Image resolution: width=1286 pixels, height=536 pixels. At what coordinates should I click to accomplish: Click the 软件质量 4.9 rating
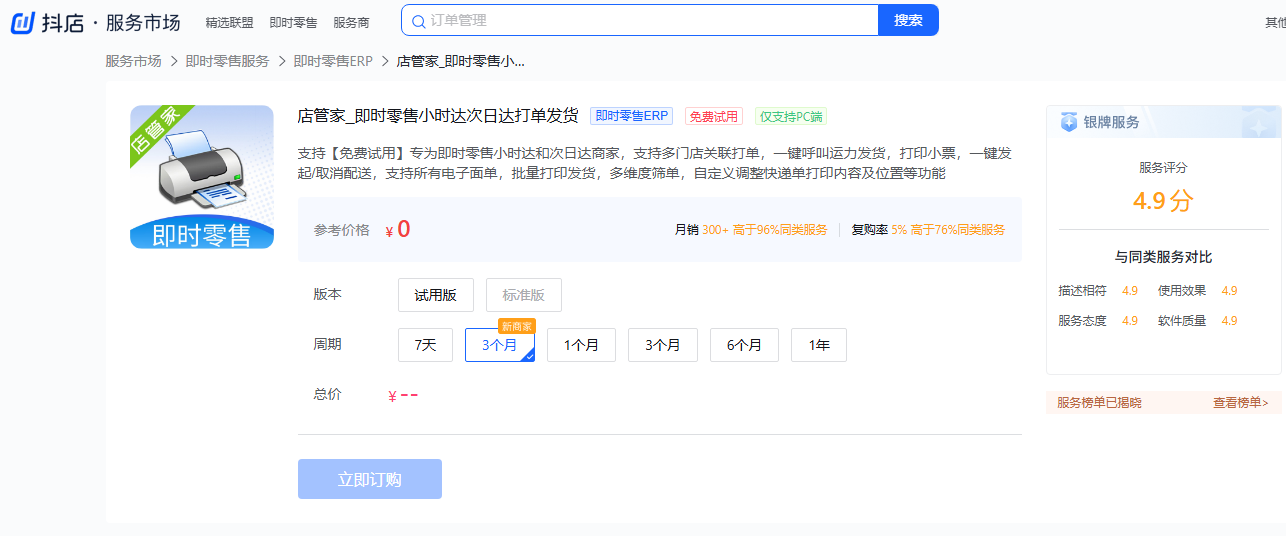[1198, 321]
